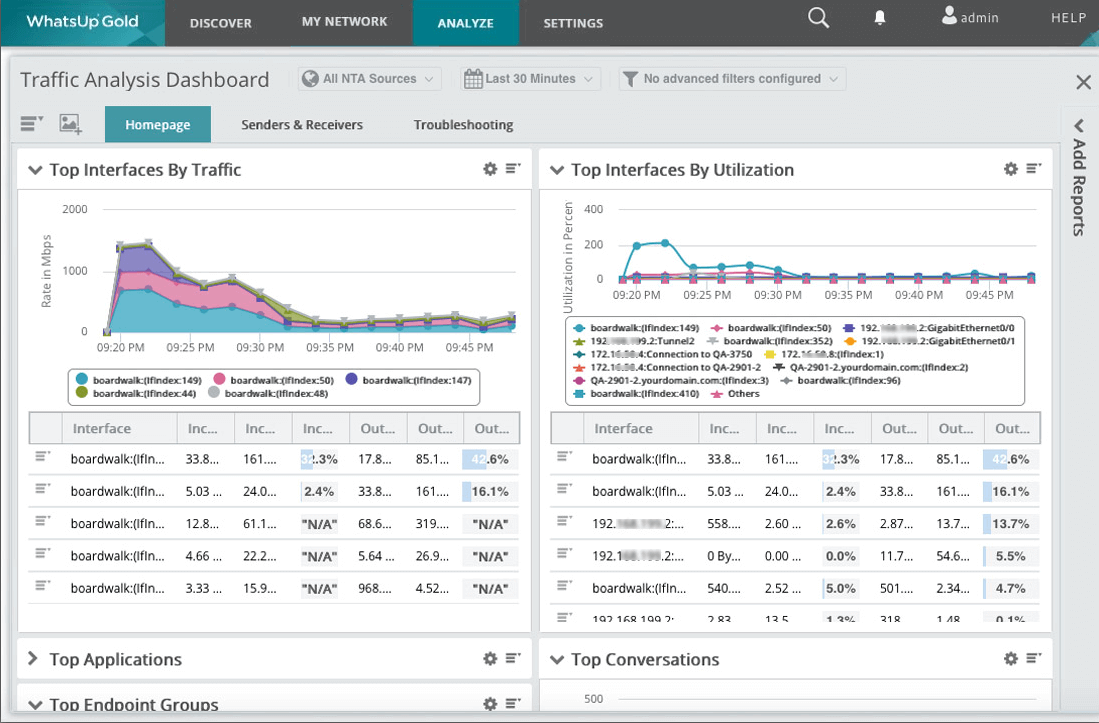Click the export image icon under the dashboard title
Image resolution: width=1099 pixels, height=723 pixels.
point(68,123)
